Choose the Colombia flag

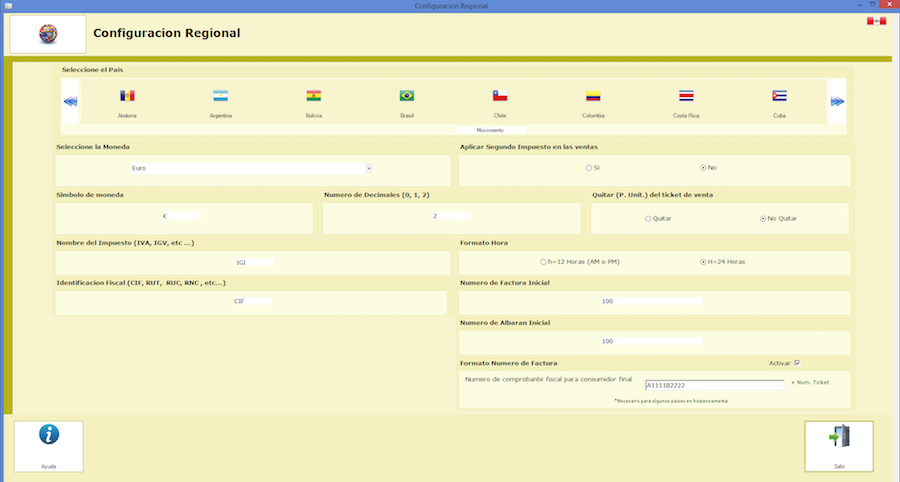[x=593, y=96]
